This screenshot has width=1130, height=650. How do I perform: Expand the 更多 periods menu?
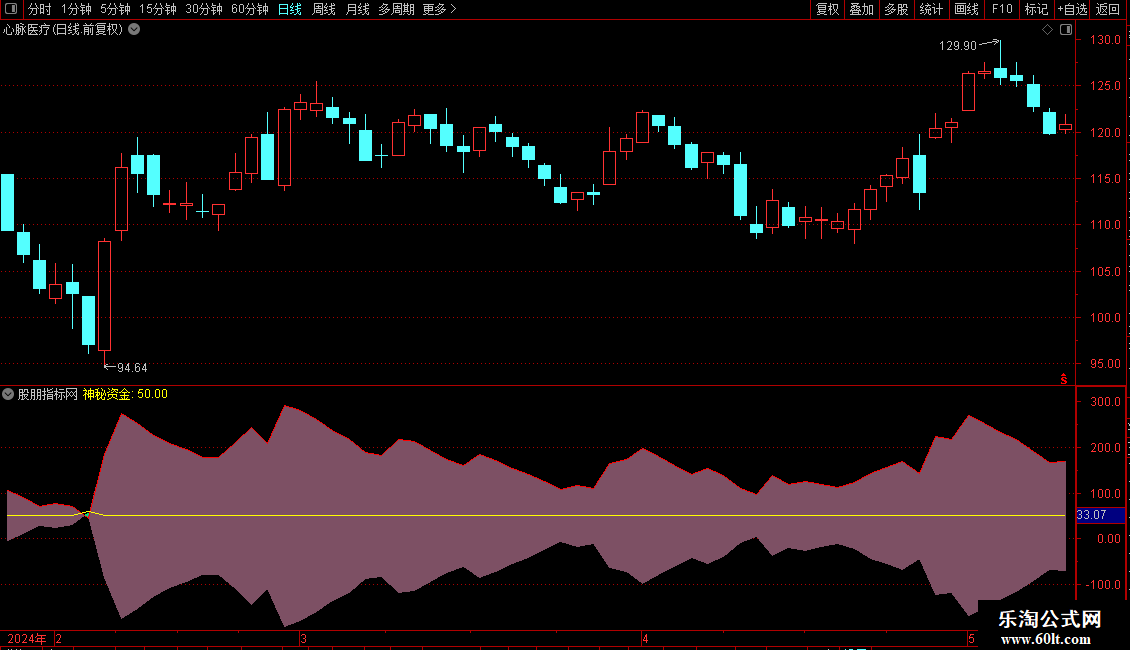coord(439,9)
